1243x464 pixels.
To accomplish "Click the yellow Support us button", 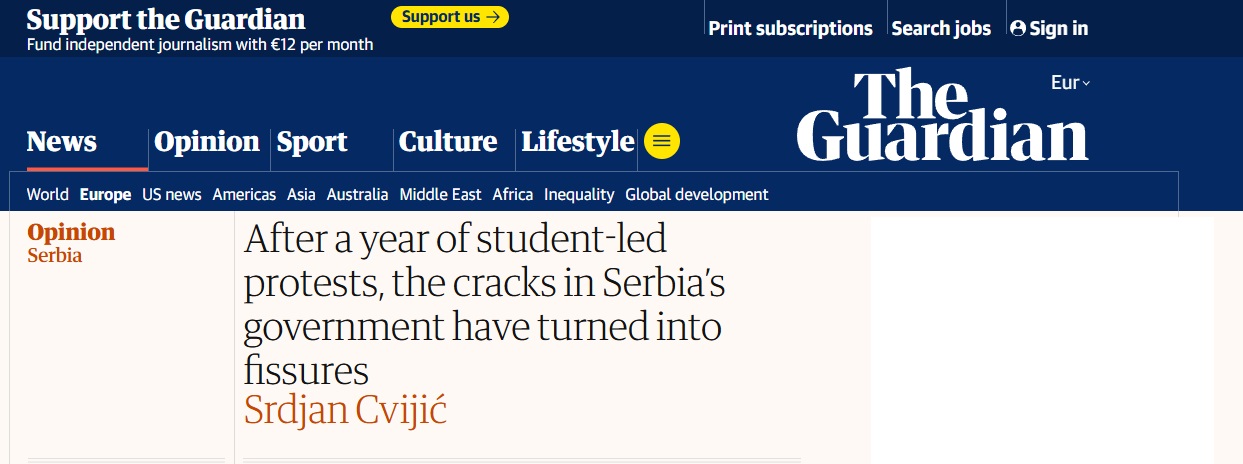I will click(450, 17).
